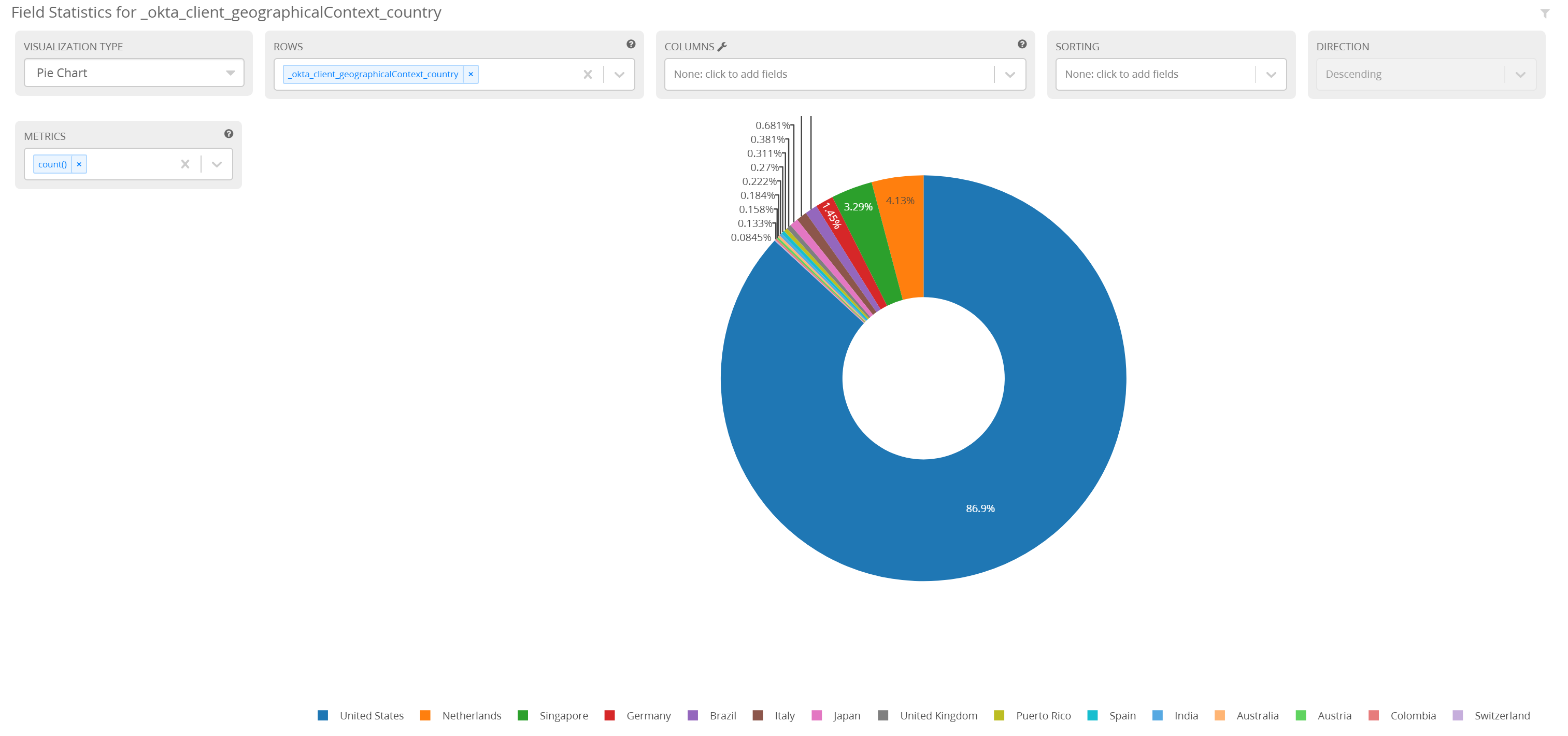
Task: Open the Columns help question icon
Action: 1021,44
